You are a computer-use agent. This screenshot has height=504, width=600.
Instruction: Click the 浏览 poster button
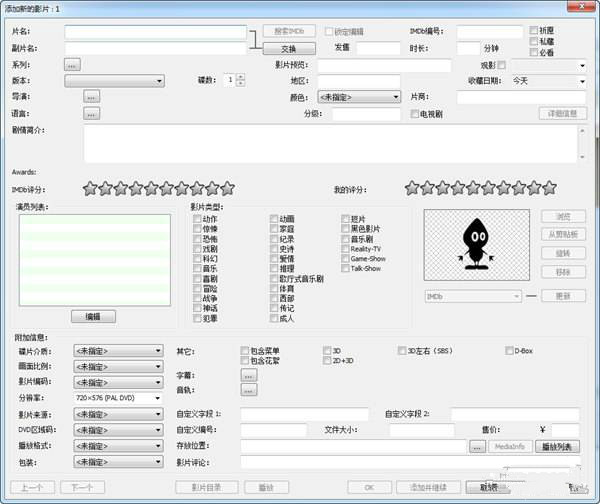point(563,216)
